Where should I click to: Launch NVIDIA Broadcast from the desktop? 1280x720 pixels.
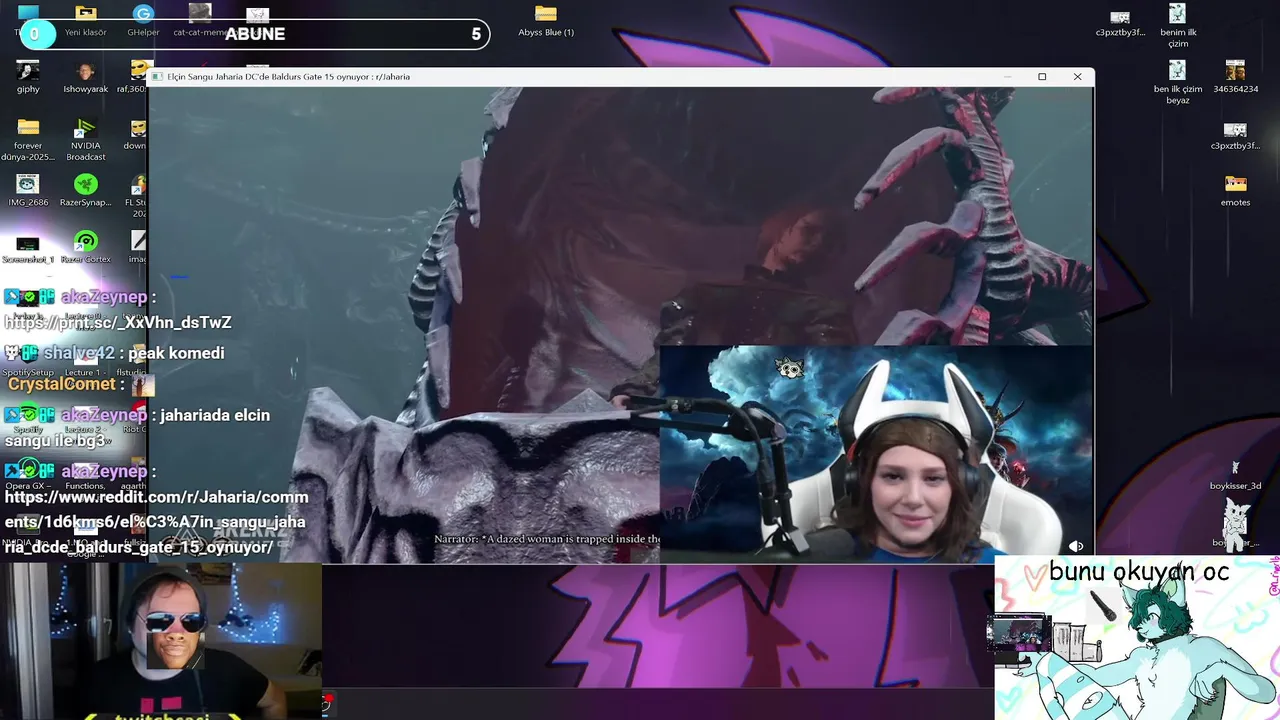tap(86, 139)
